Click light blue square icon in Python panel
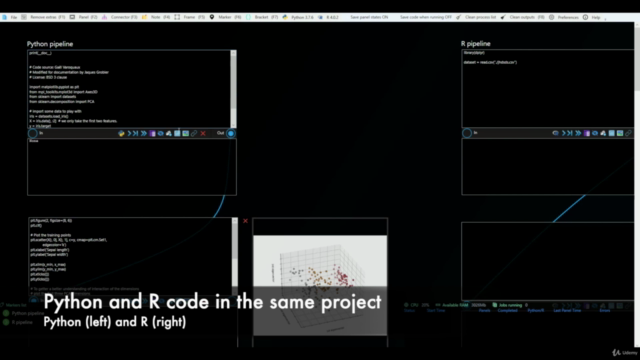 177,133
